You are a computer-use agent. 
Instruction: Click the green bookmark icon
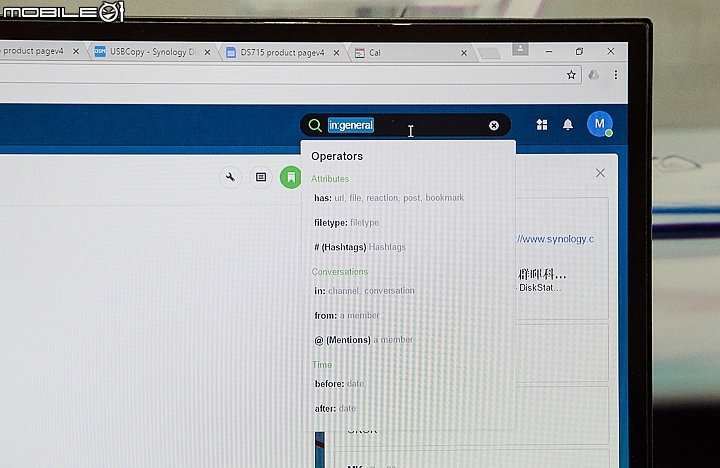(x=291, y=177)
